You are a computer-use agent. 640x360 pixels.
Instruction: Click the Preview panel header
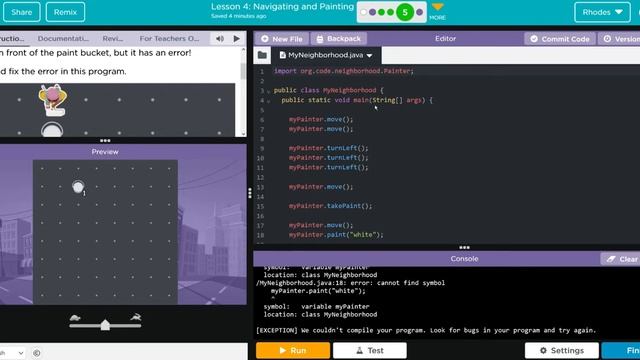[105, 152]
